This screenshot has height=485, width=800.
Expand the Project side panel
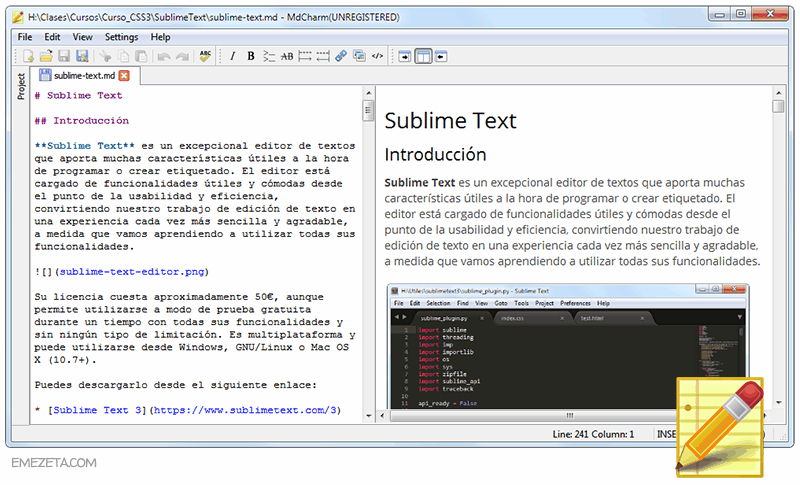click(21, 86)
